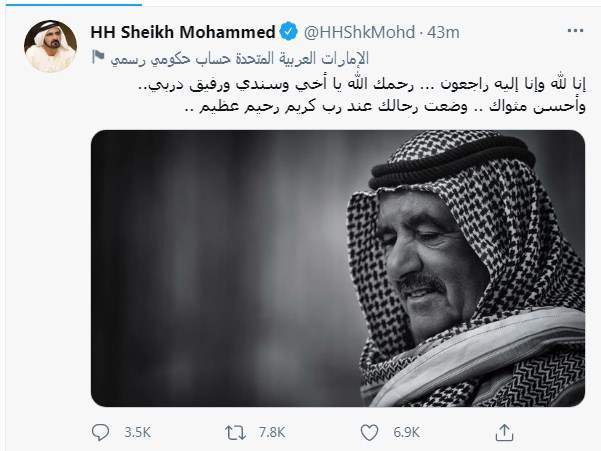Open the black-and-white tweet photo

point(340,268)
